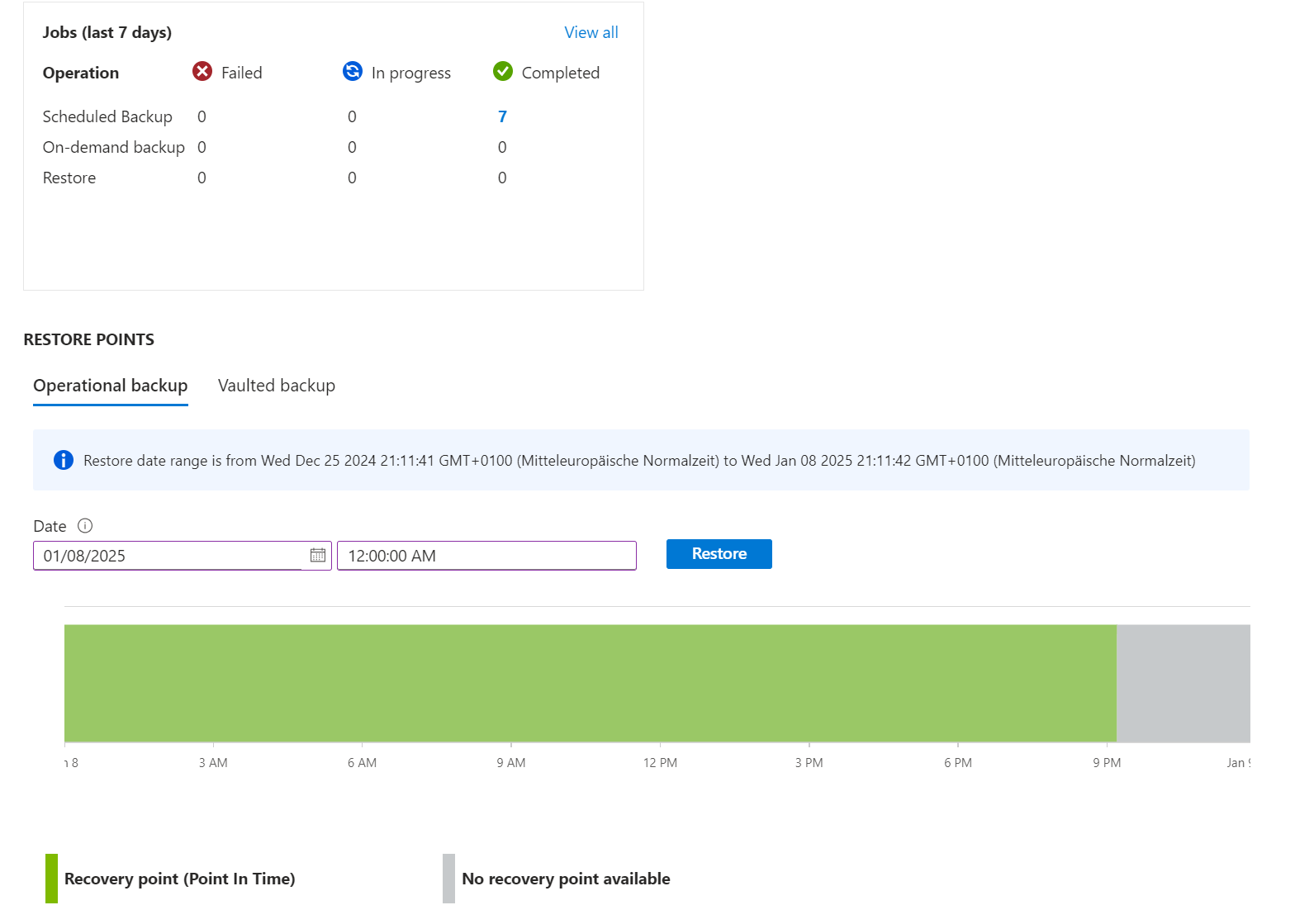Click the green Completed checkmark icon
Screen dimensions: 1295x924
coord(503,72)
